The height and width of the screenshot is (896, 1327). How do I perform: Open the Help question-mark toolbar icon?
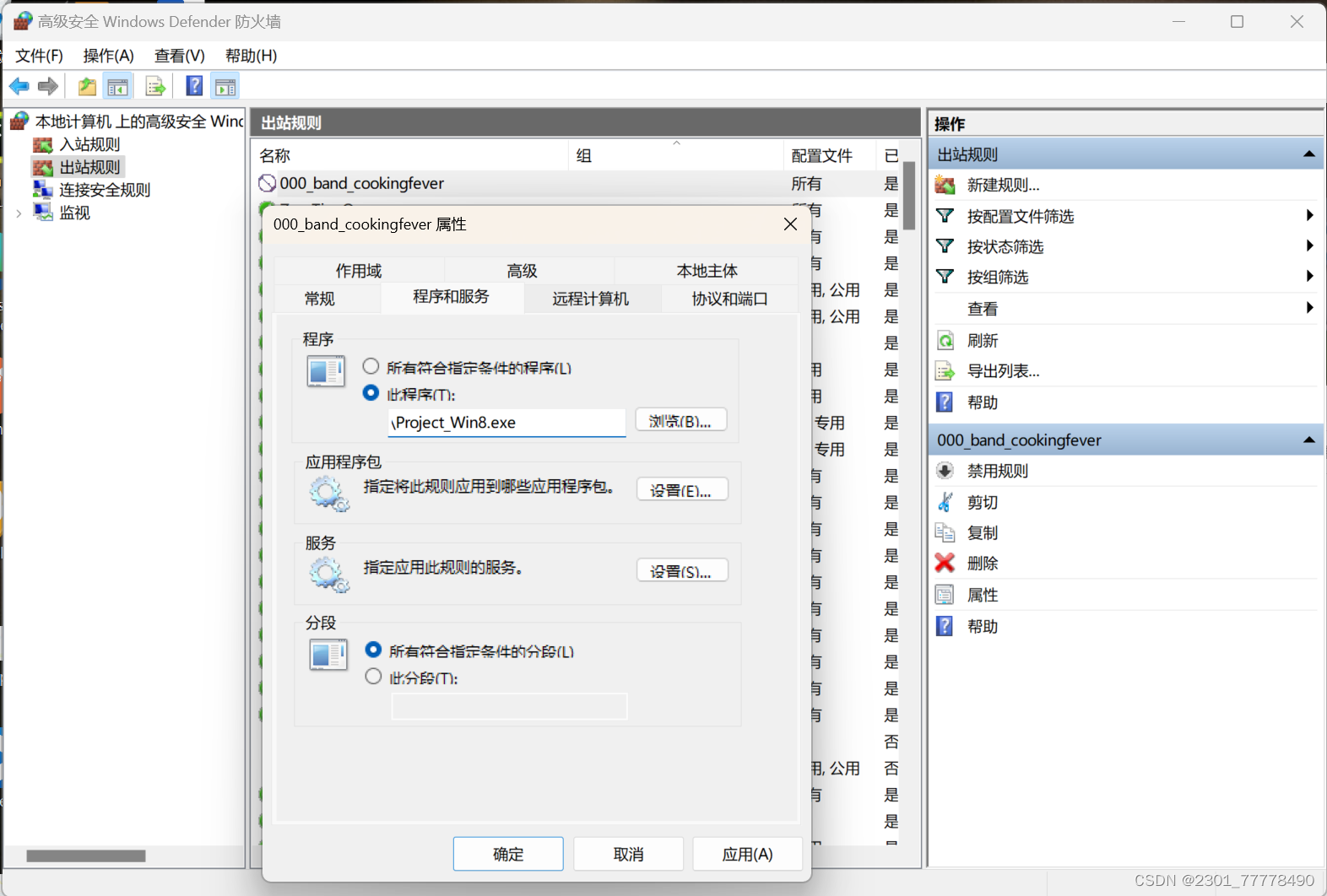194,86
